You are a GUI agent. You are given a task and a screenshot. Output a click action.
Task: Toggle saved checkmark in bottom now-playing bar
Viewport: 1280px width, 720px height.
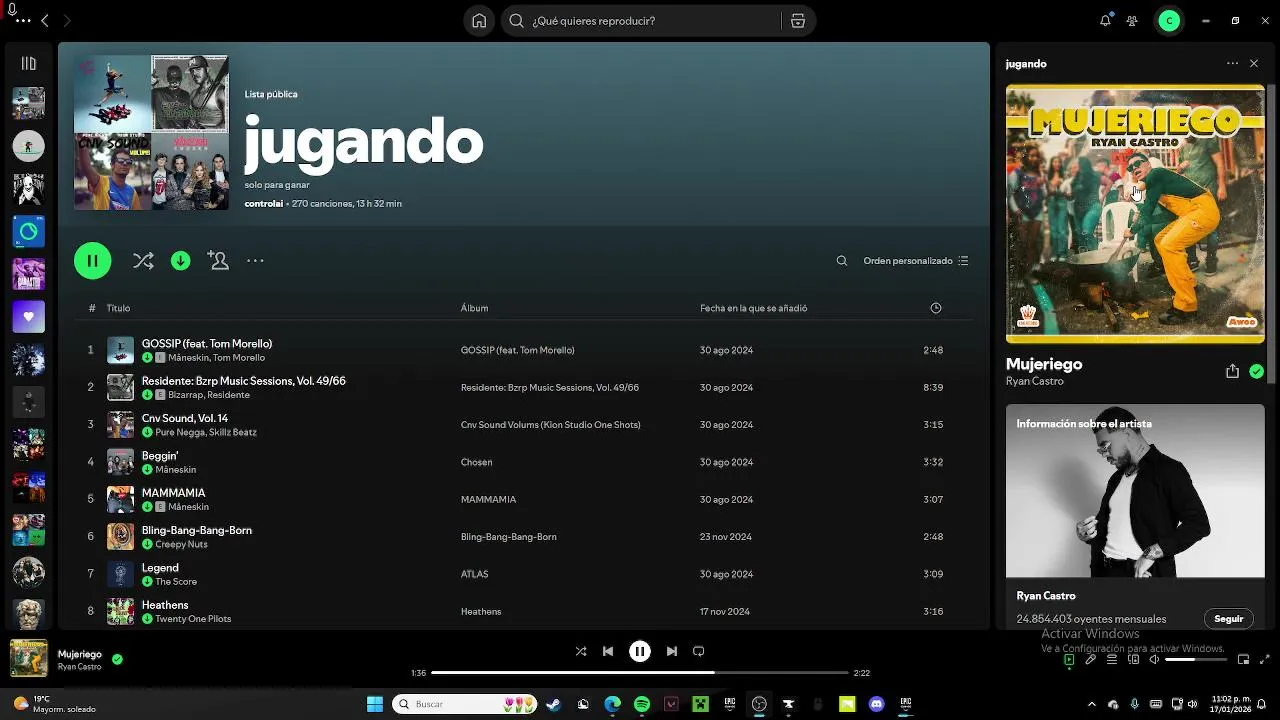(117, 659)
